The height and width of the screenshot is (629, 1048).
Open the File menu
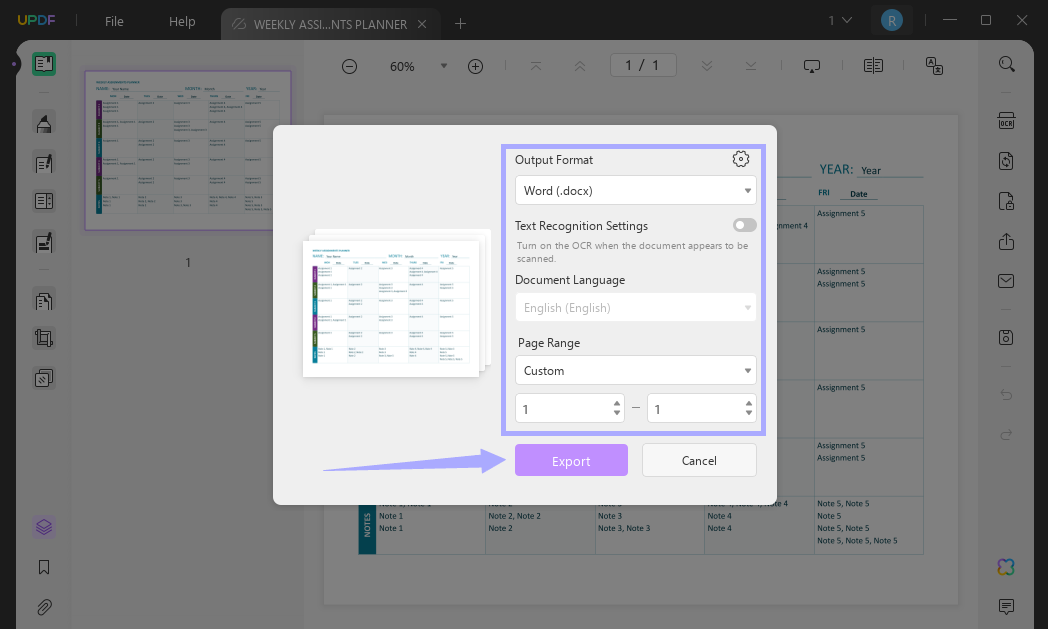coord(113,21)
